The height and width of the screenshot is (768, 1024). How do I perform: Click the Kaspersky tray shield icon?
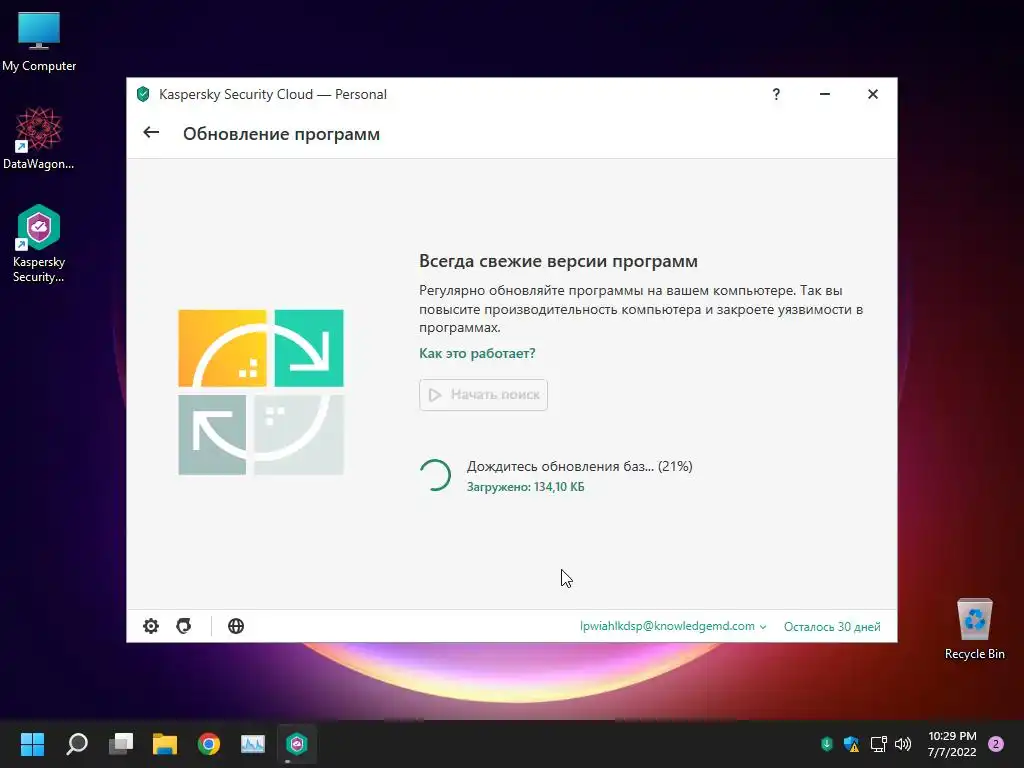pyautogui.click(x=827, y=744)
